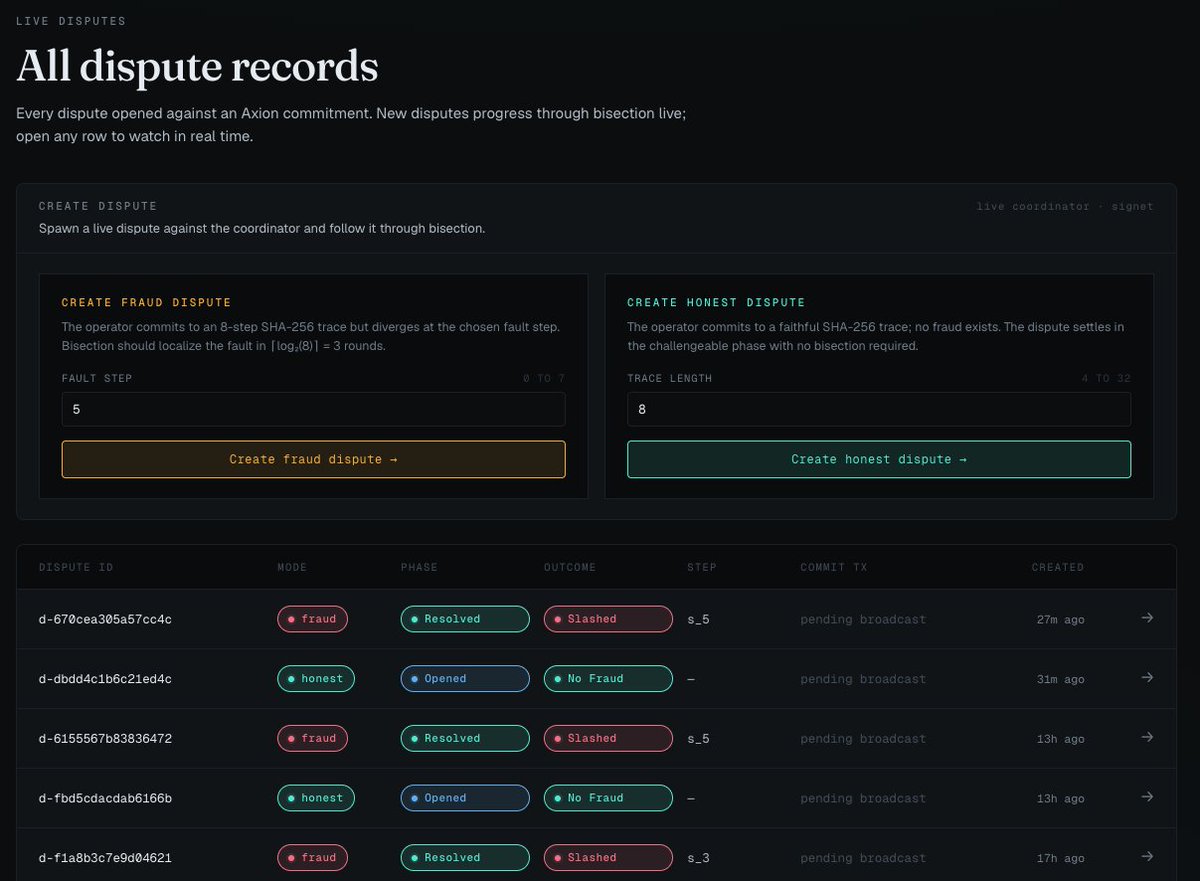This screenshot has height=881, width=1200.
Task: Click honest mode badge in d-fbd5cdacdab6166b row
Action: click(x=315, y=798)
